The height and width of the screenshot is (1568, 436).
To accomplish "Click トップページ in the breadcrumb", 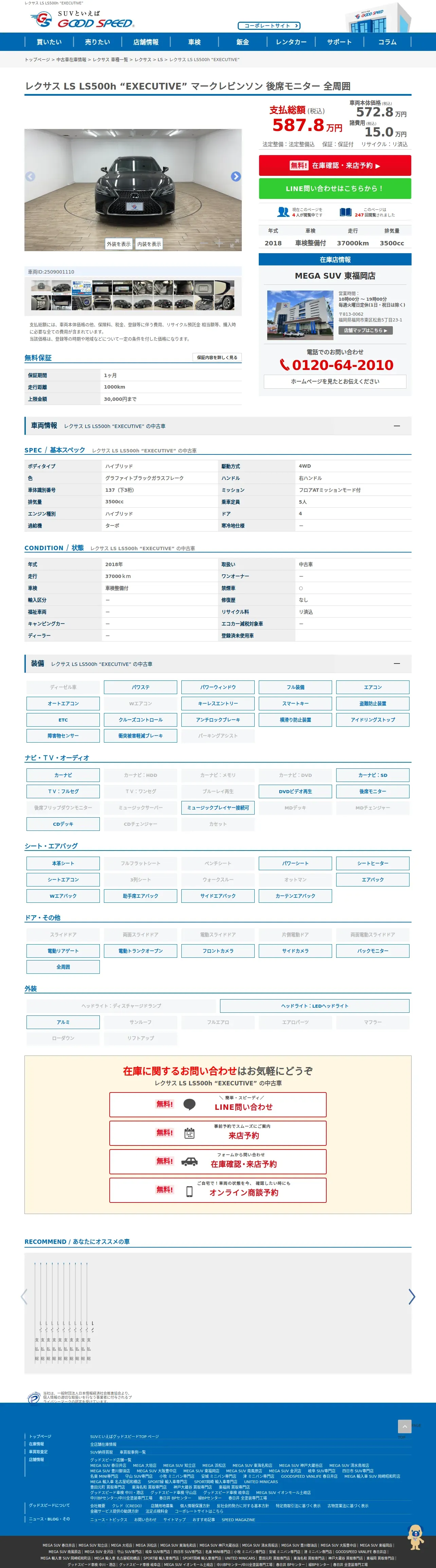I will 37,60.
